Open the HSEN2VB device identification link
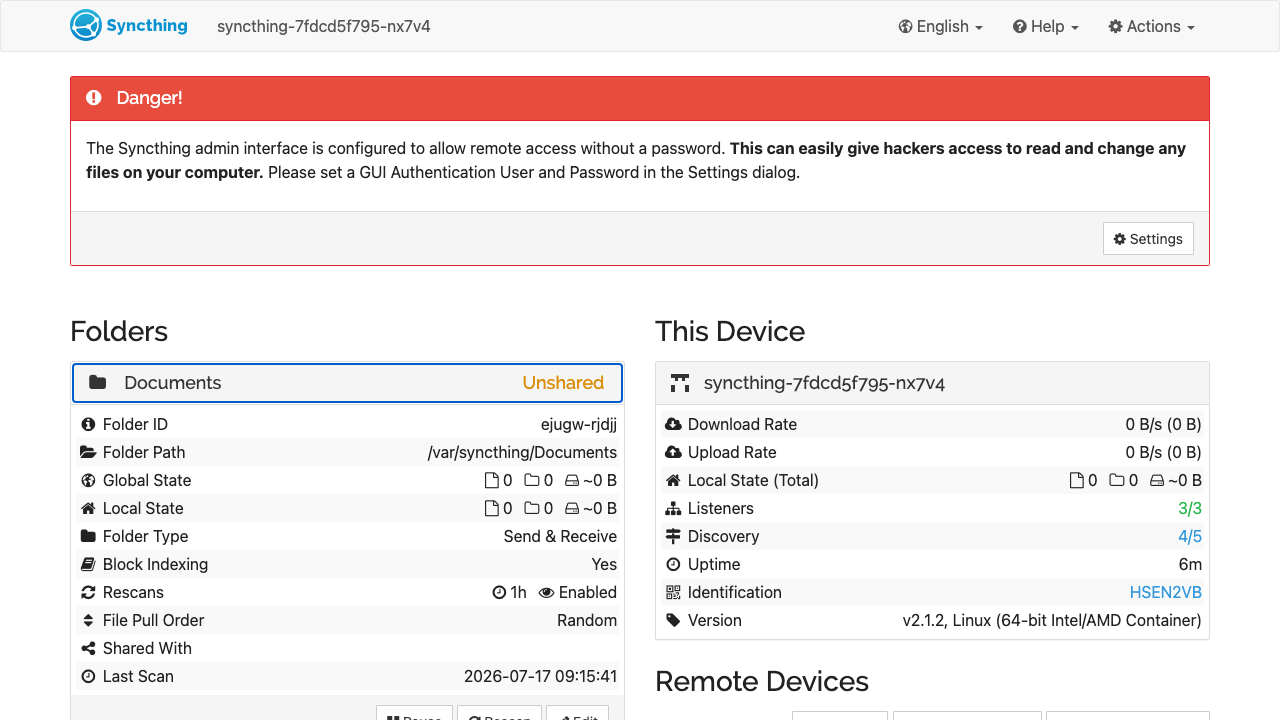Image resolution: width=1280 pixels, height=720 pixels. click(x=1166, y=592)
